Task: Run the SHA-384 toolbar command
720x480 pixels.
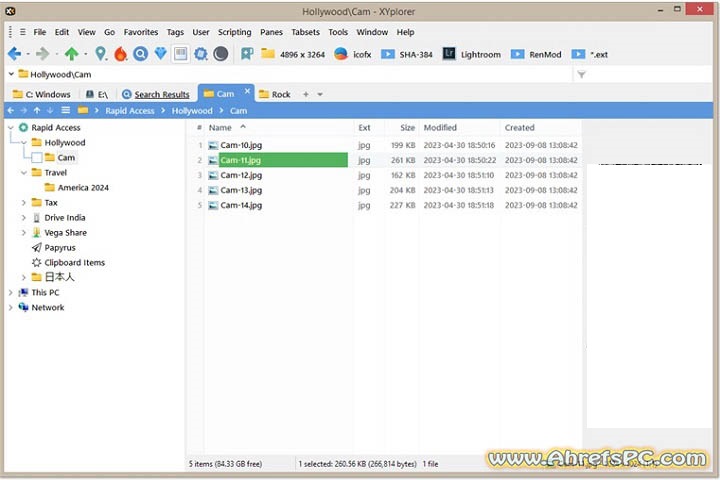Action: (407, 54)
